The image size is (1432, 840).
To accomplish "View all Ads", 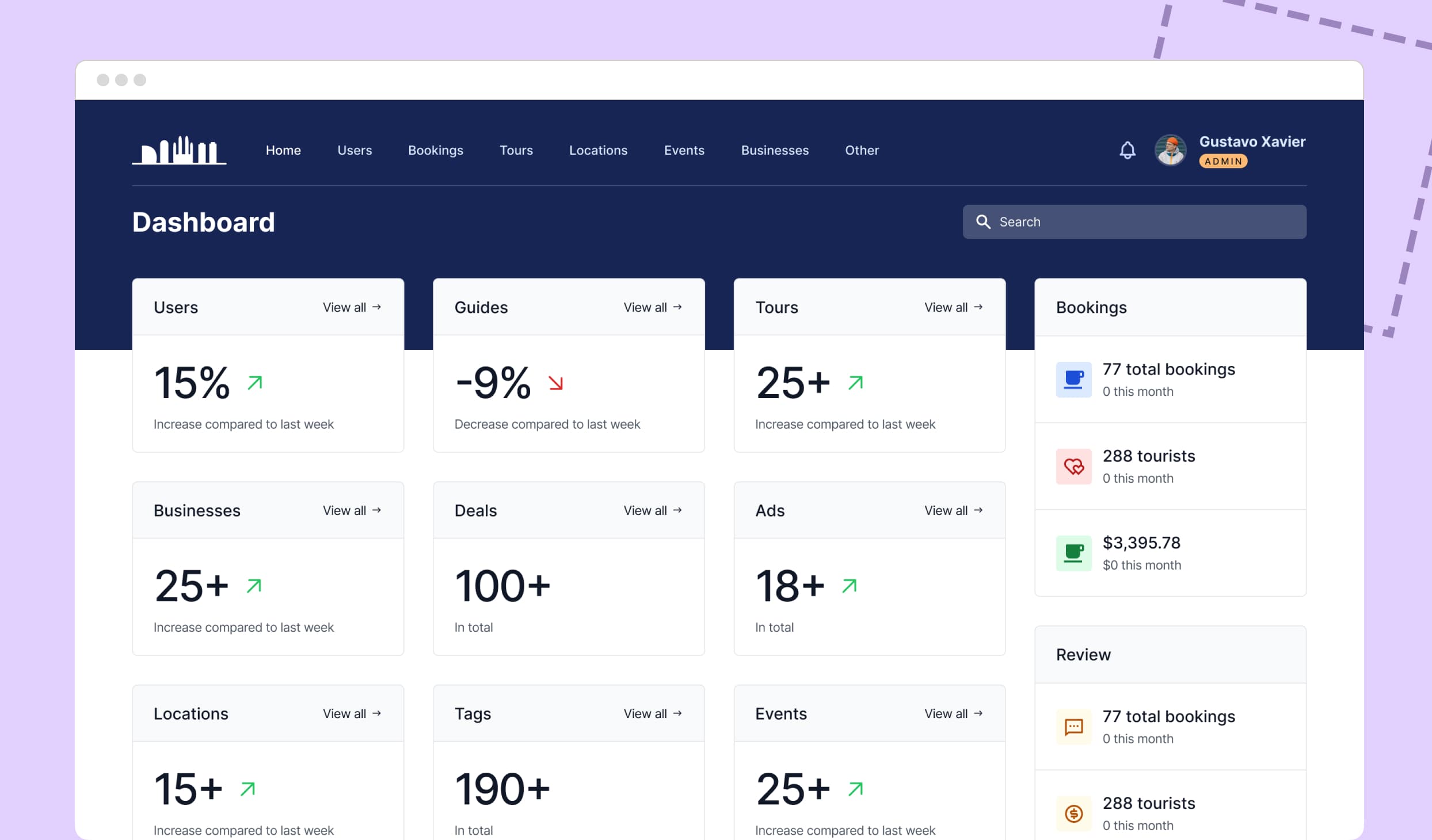I will (954, 510).
